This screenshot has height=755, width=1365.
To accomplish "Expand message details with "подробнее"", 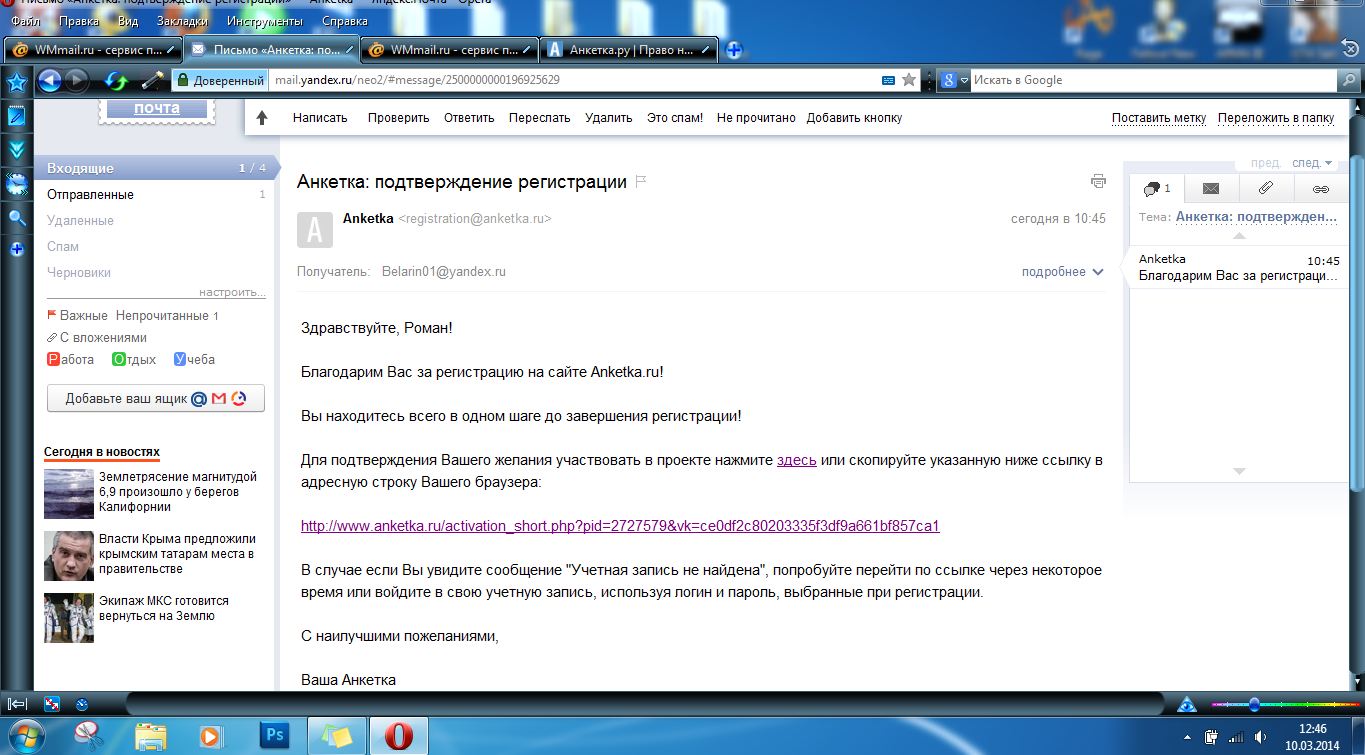I will point(1062,271).
